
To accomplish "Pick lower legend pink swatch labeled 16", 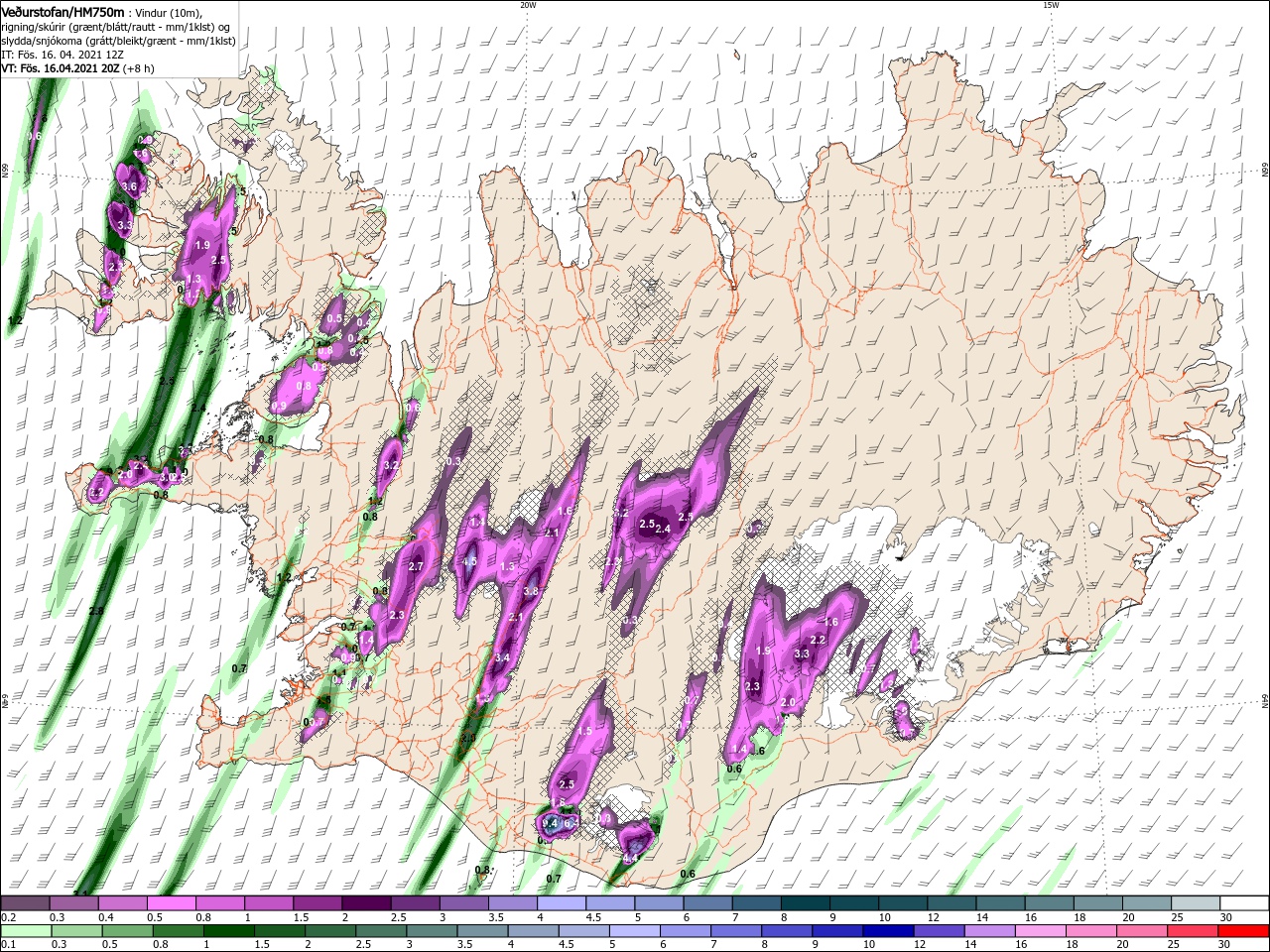I will tap(1039, 931).
